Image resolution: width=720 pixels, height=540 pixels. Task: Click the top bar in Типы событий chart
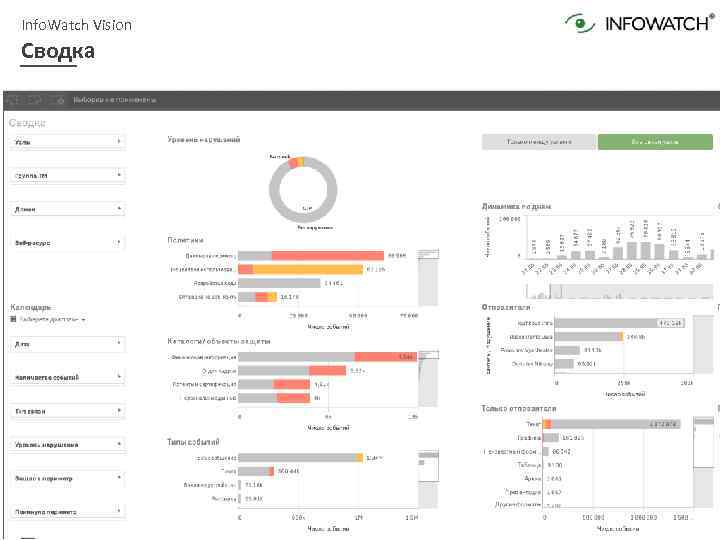pos(300,458)
